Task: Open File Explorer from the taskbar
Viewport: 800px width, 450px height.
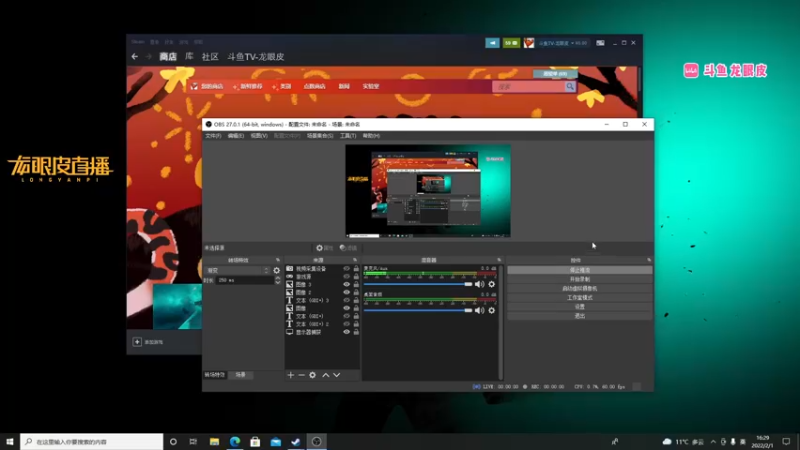Action: pos(214,441)
